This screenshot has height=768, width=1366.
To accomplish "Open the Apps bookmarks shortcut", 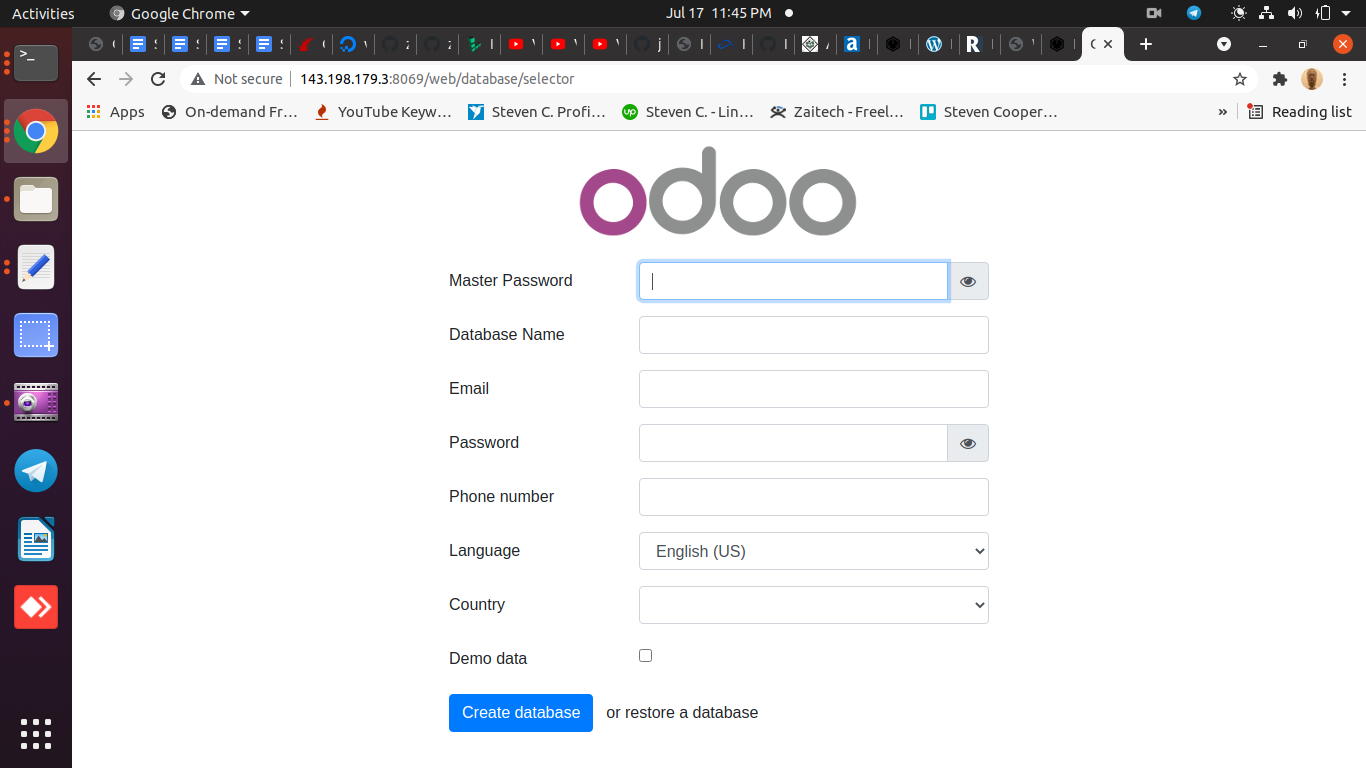I will [116, 112].
